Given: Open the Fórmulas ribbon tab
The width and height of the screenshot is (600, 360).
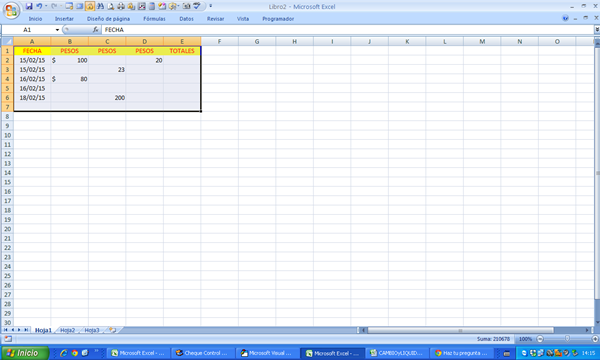Looking at the screenshot, I should point(154,19).
